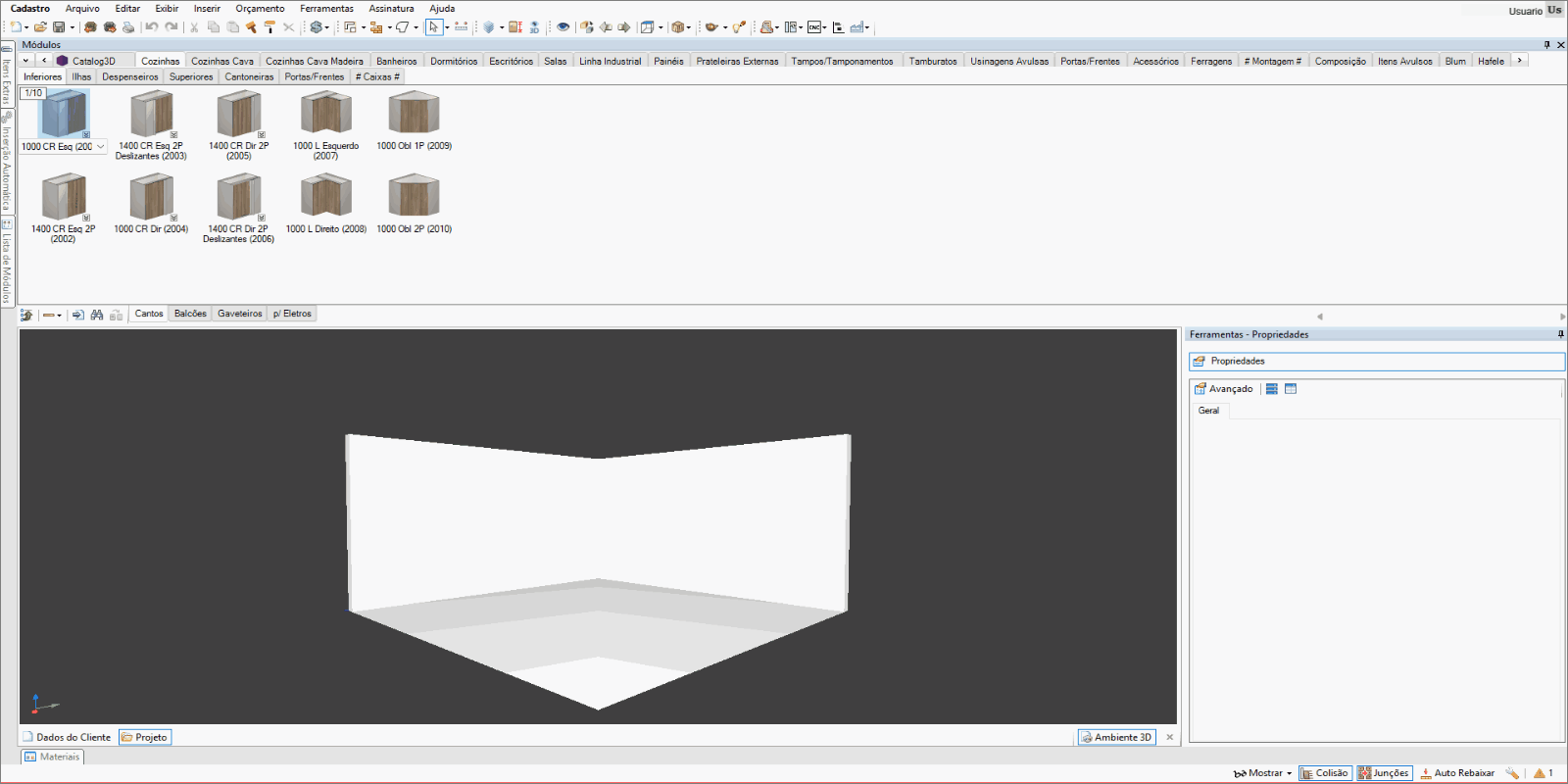
Task: Click the 3D view toolbar icon
Action: (x=534, y=27)
